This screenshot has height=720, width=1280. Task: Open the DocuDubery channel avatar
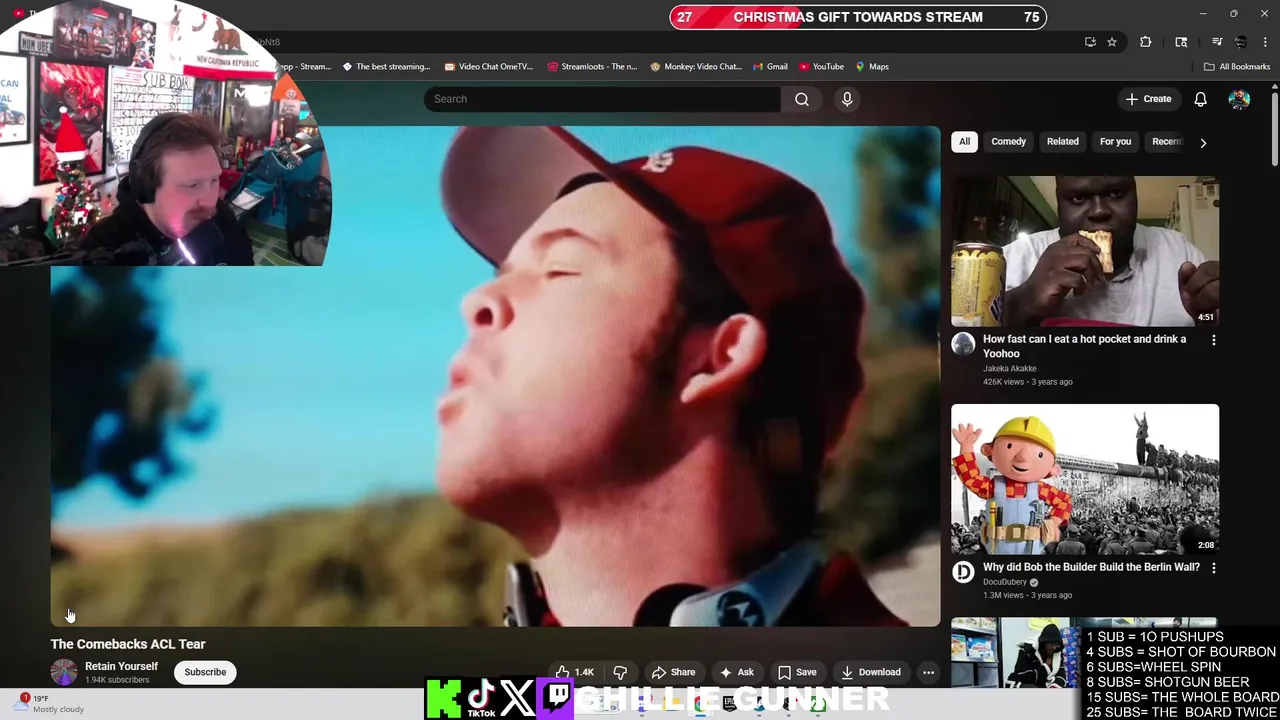[963, 572]
